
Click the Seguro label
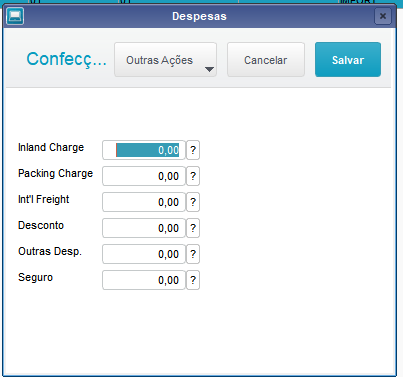coord(35,277)
